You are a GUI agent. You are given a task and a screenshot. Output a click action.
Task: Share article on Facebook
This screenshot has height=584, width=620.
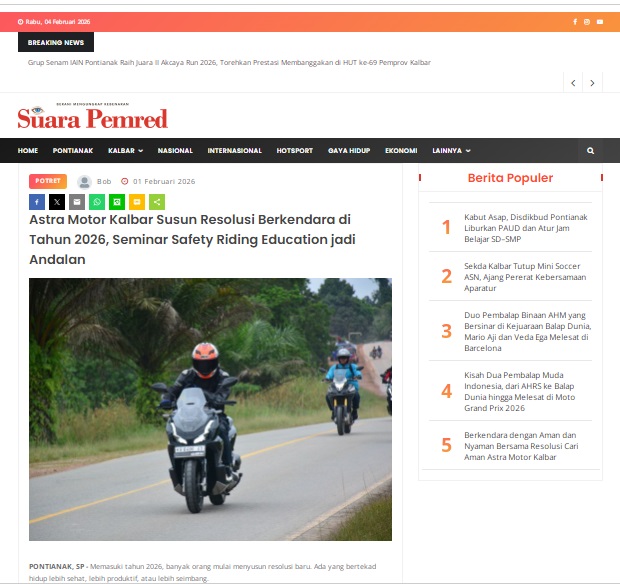37,202
